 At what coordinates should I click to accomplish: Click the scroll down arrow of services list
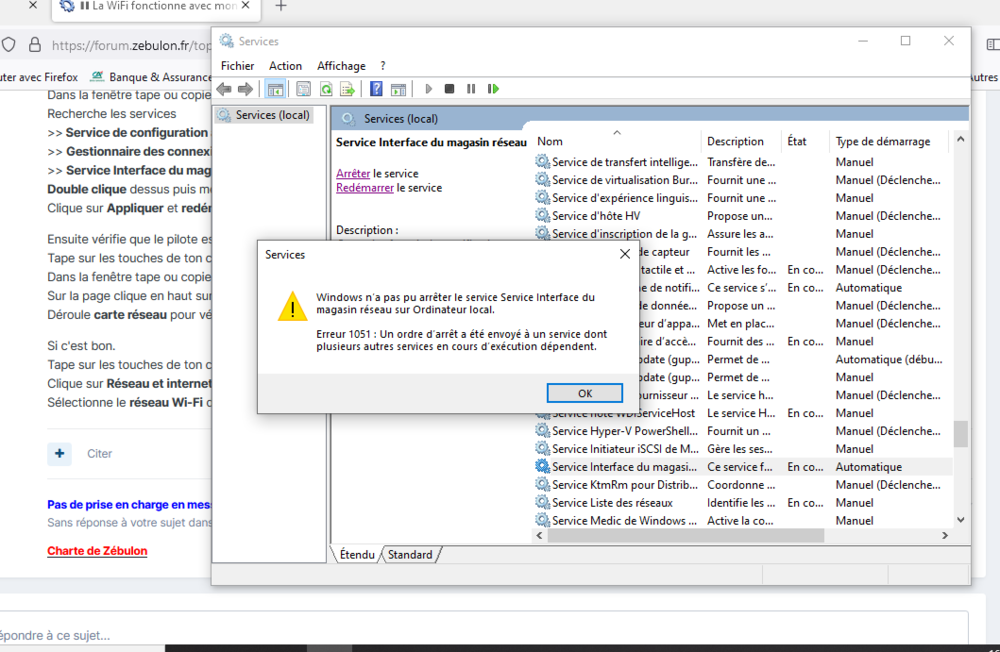961,520
